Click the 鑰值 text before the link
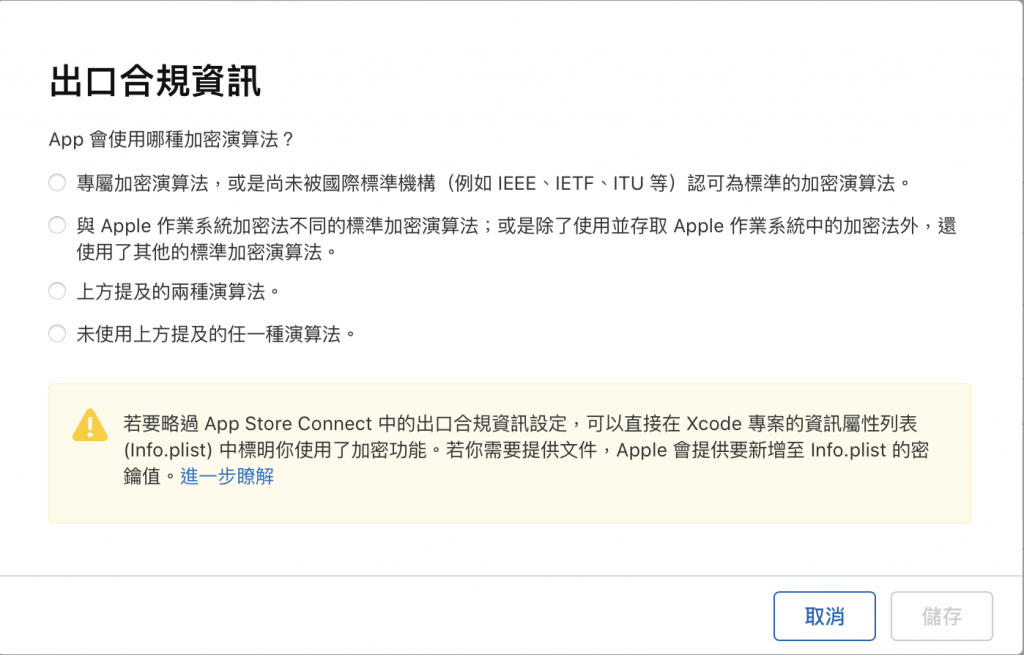The height and width of the screenshot is (655, 1024). 142,476
